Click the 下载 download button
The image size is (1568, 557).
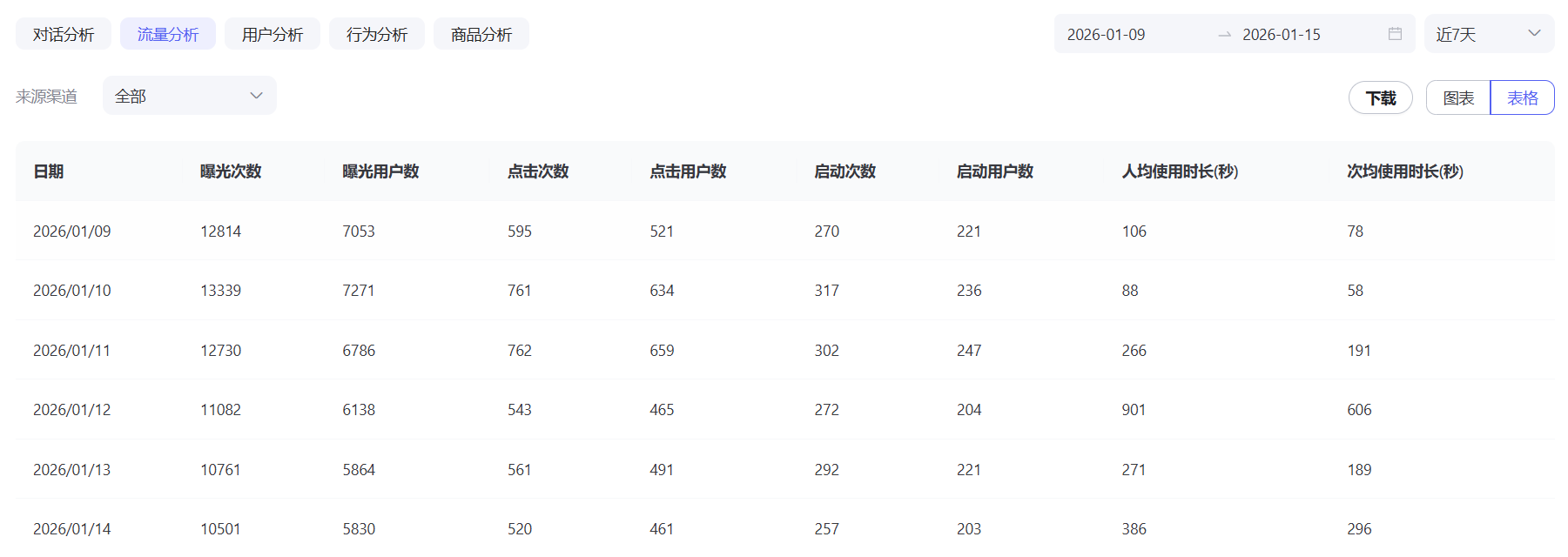[1380, 97]
